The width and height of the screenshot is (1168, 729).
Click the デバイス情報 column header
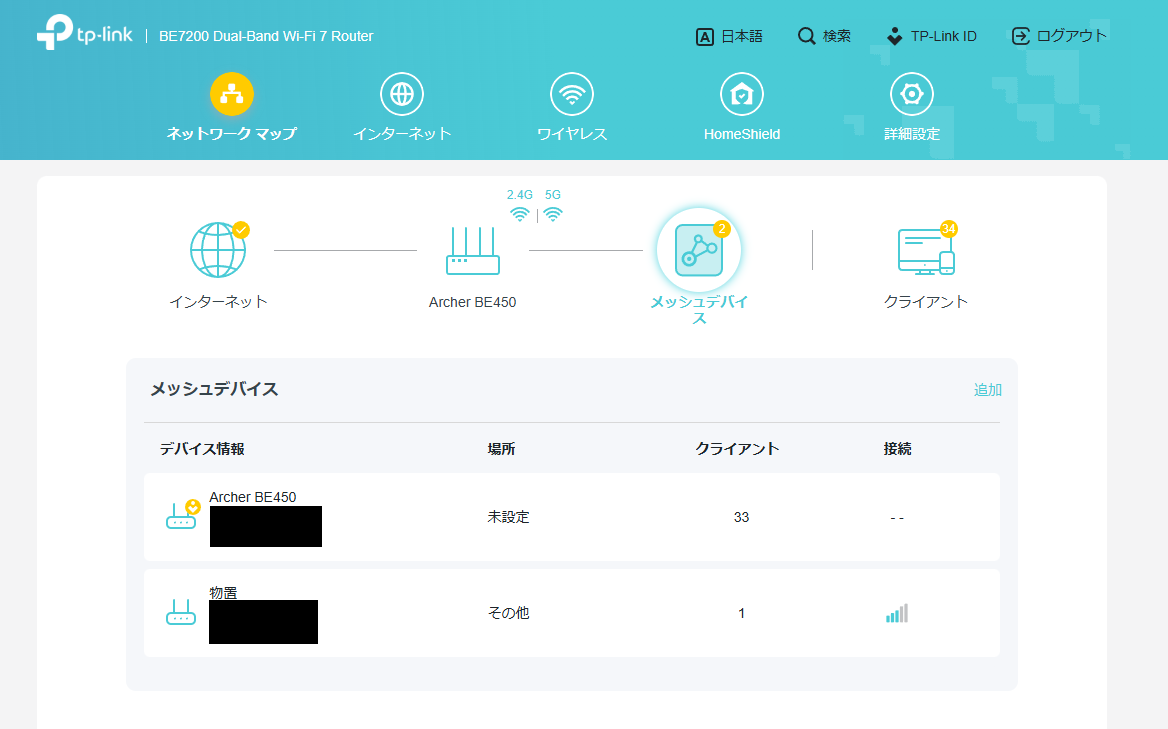point(202,449)
